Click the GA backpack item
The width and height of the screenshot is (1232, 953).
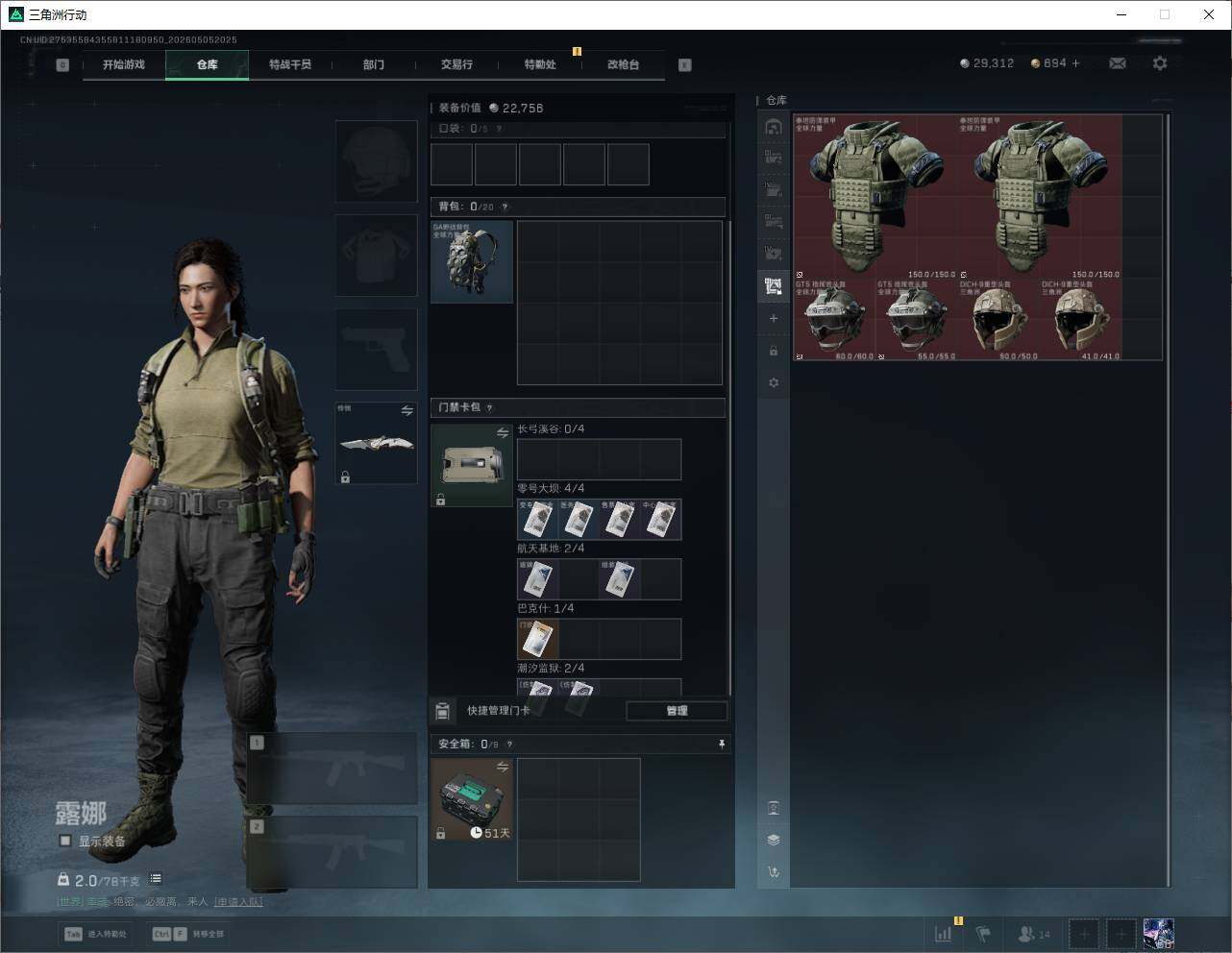[472, 262]
